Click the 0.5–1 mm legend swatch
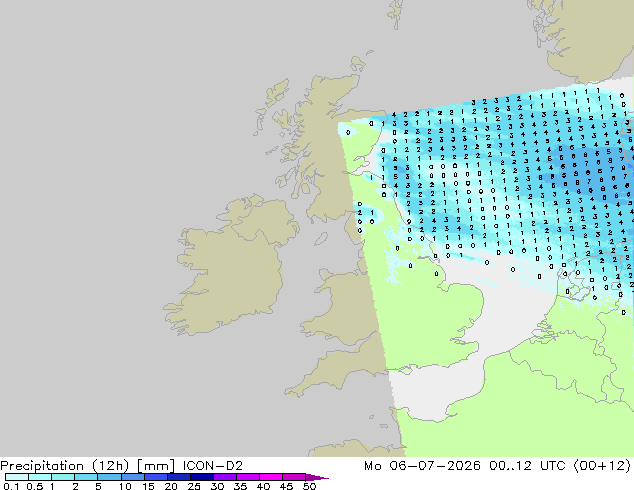Viewport: 634px width, 490px height. pos(40,477)
